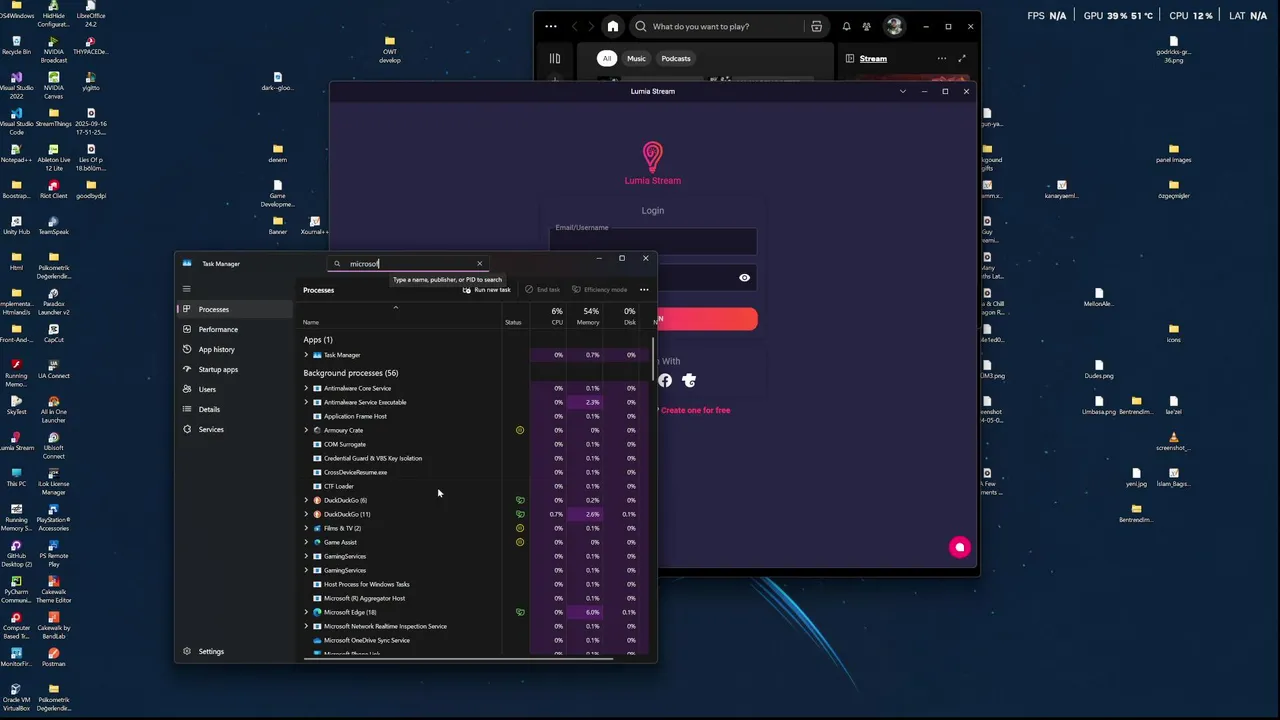Open the Services tab

click(235, 429)
